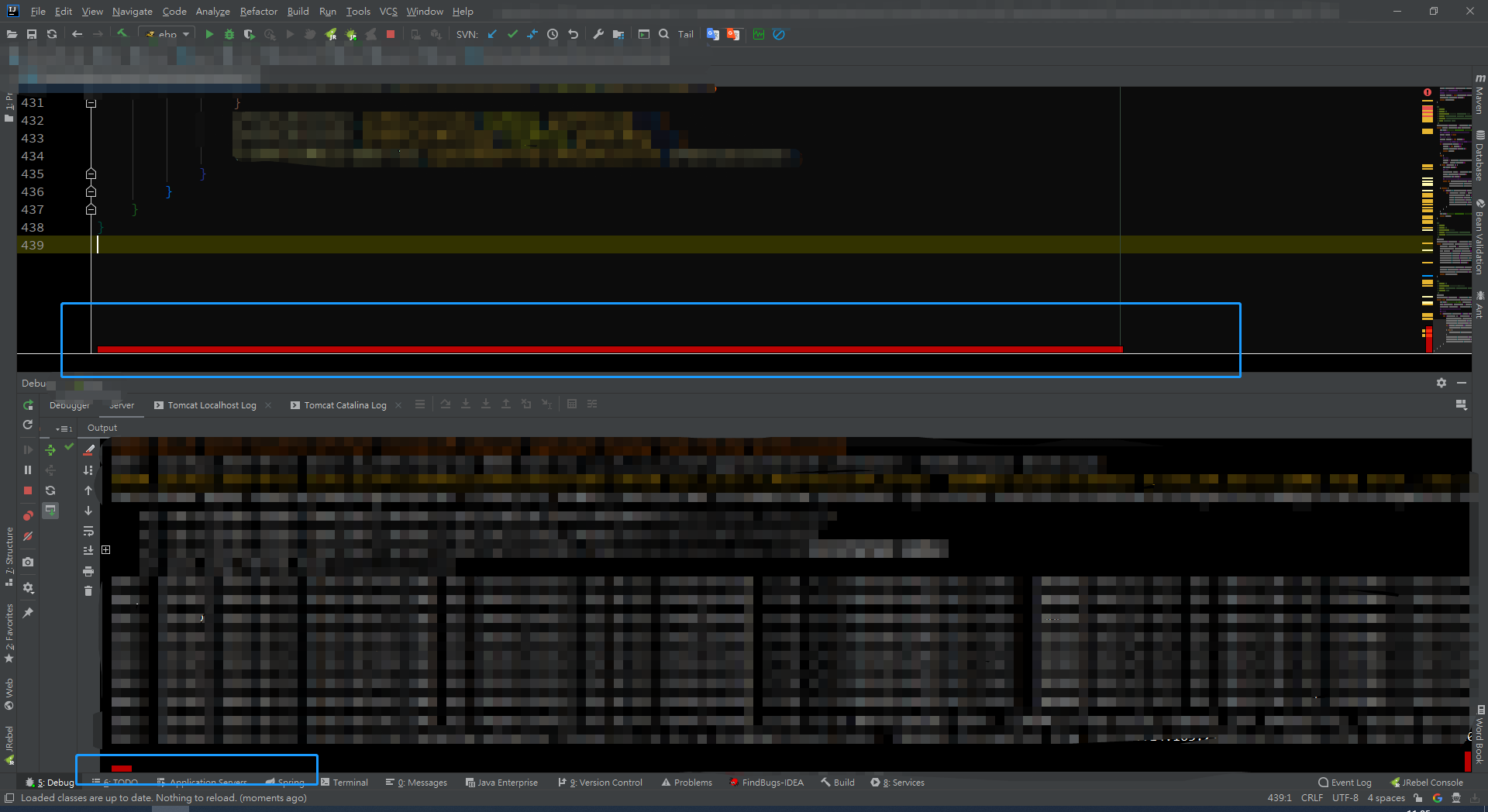Click the green Run button in the toolbar

[x=209, y=34]
